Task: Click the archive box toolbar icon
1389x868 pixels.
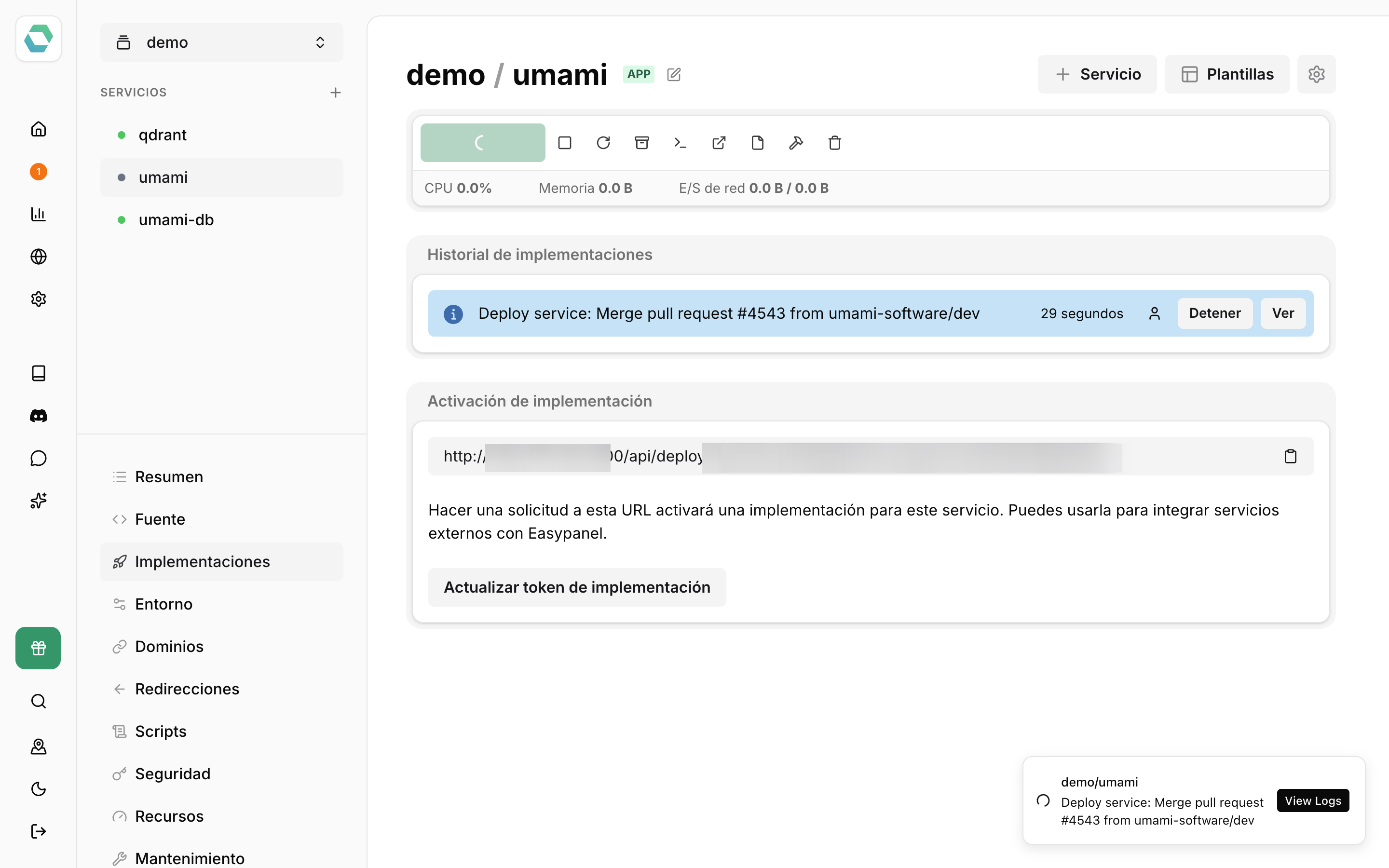Action: pyautogui.click(x=642, y=143)
